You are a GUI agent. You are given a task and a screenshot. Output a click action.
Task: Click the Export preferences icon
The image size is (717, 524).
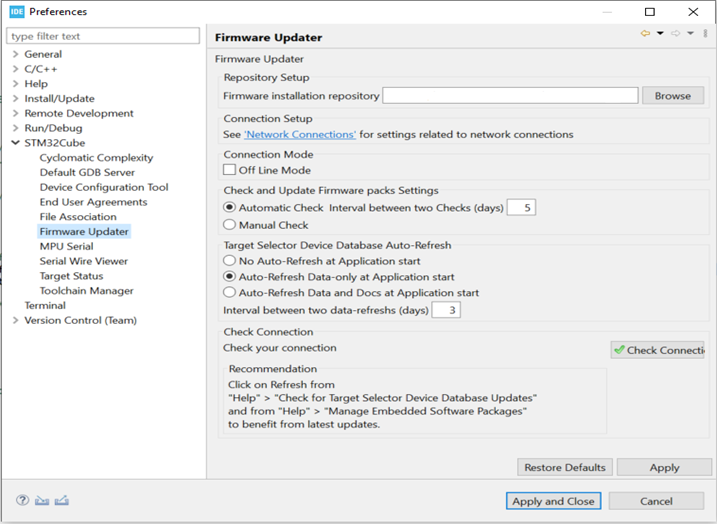[x=62, y=500]
